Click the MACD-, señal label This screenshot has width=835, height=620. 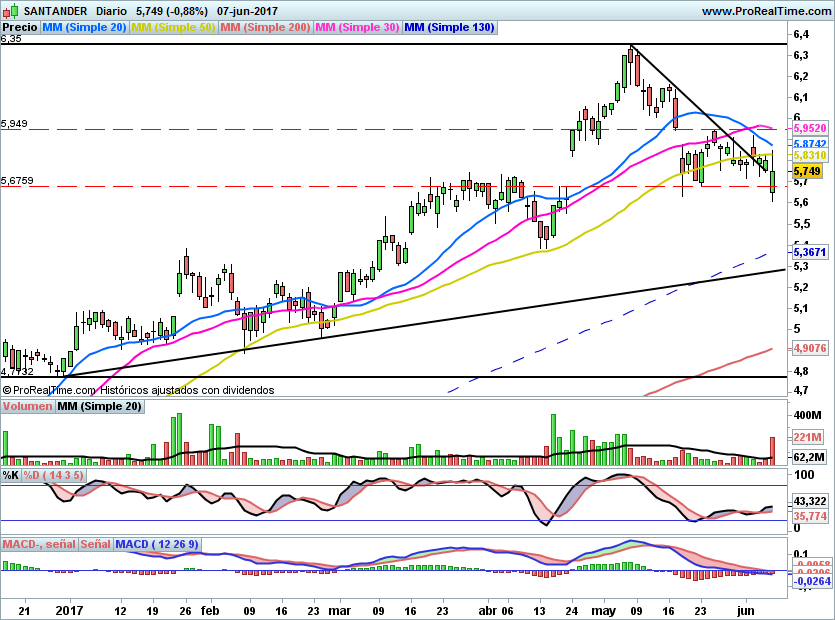(x=39, y=544)
